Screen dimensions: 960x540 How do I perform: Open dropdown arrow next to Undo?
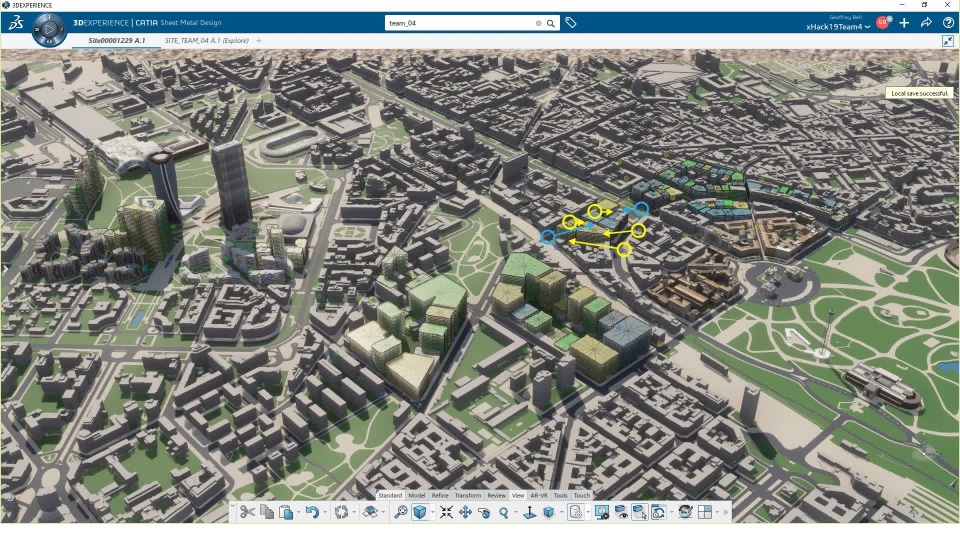click(324, 513)
